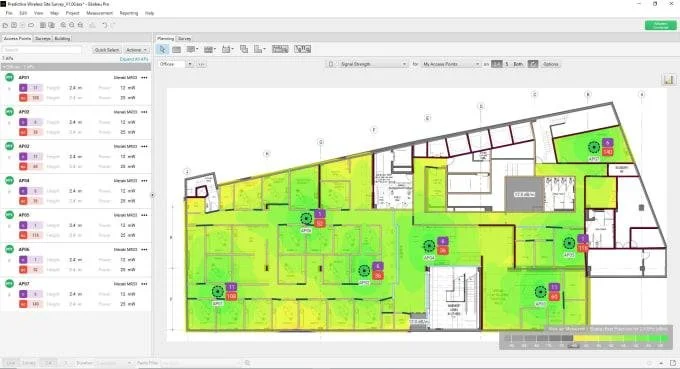Viewport: 680px width, 369px height.
Task: Toggle the Survey mode button in bottom bar
Action: [x=29, y=363]
